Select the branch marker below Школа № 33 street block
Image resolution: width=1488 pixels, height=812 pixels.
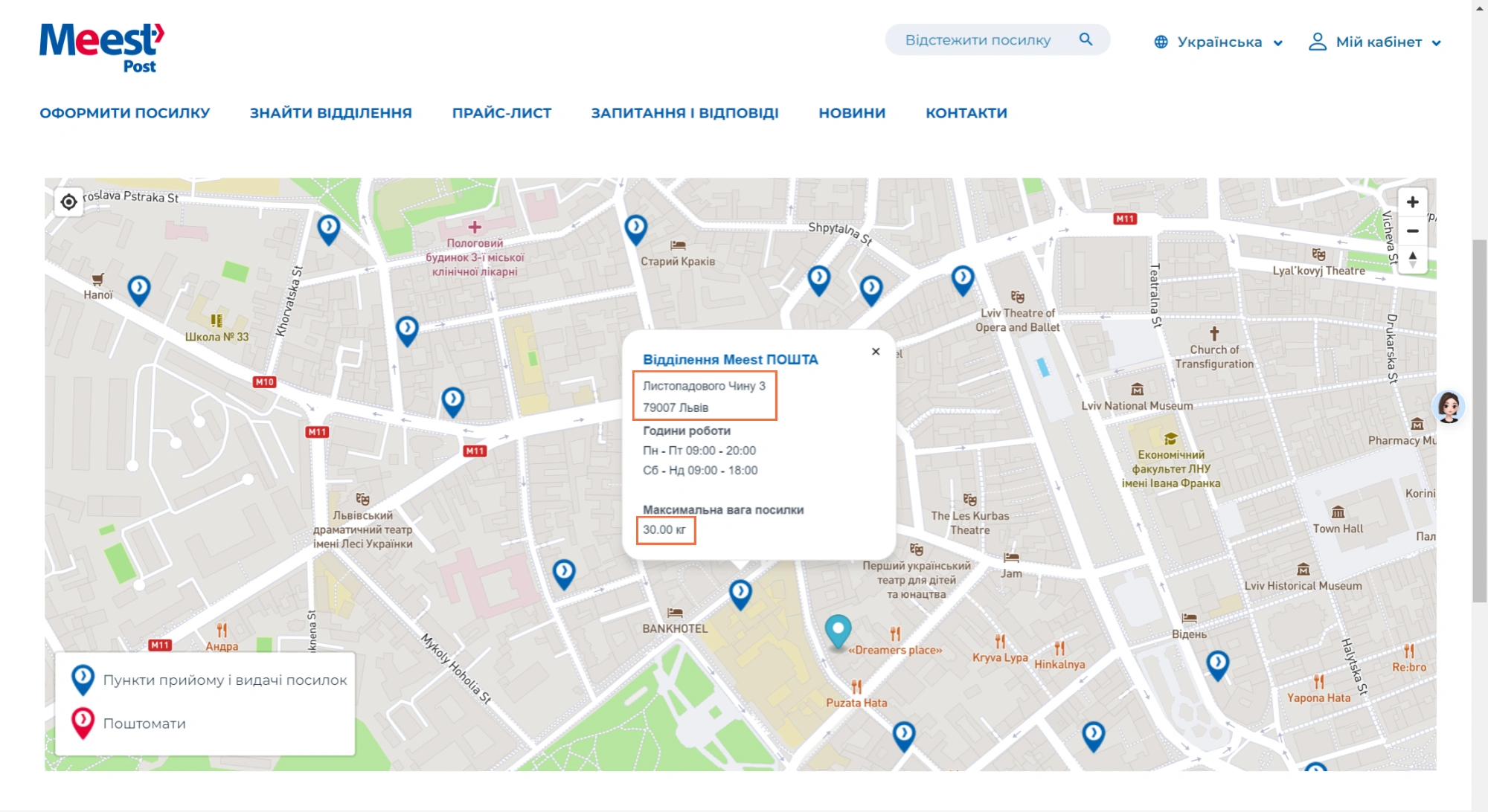[407, 331]
